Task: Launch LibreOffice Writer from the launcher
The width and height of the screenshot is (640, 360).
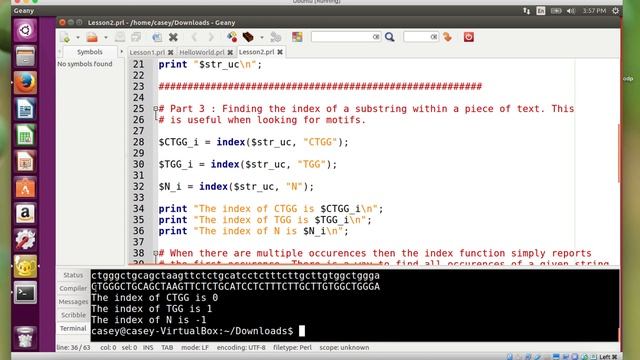Action: (25, 109)
